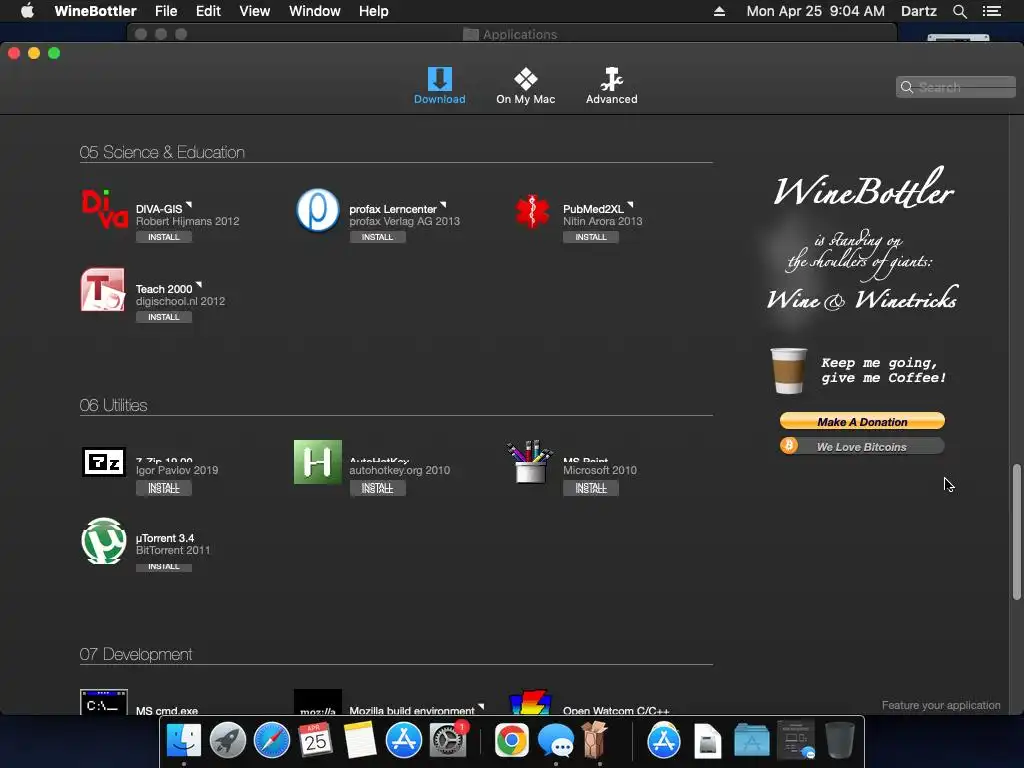The height and width of the screenshot is (768, 1024).
Task: Click the PubMed2XL red star icon
Action: coord(532,211)
